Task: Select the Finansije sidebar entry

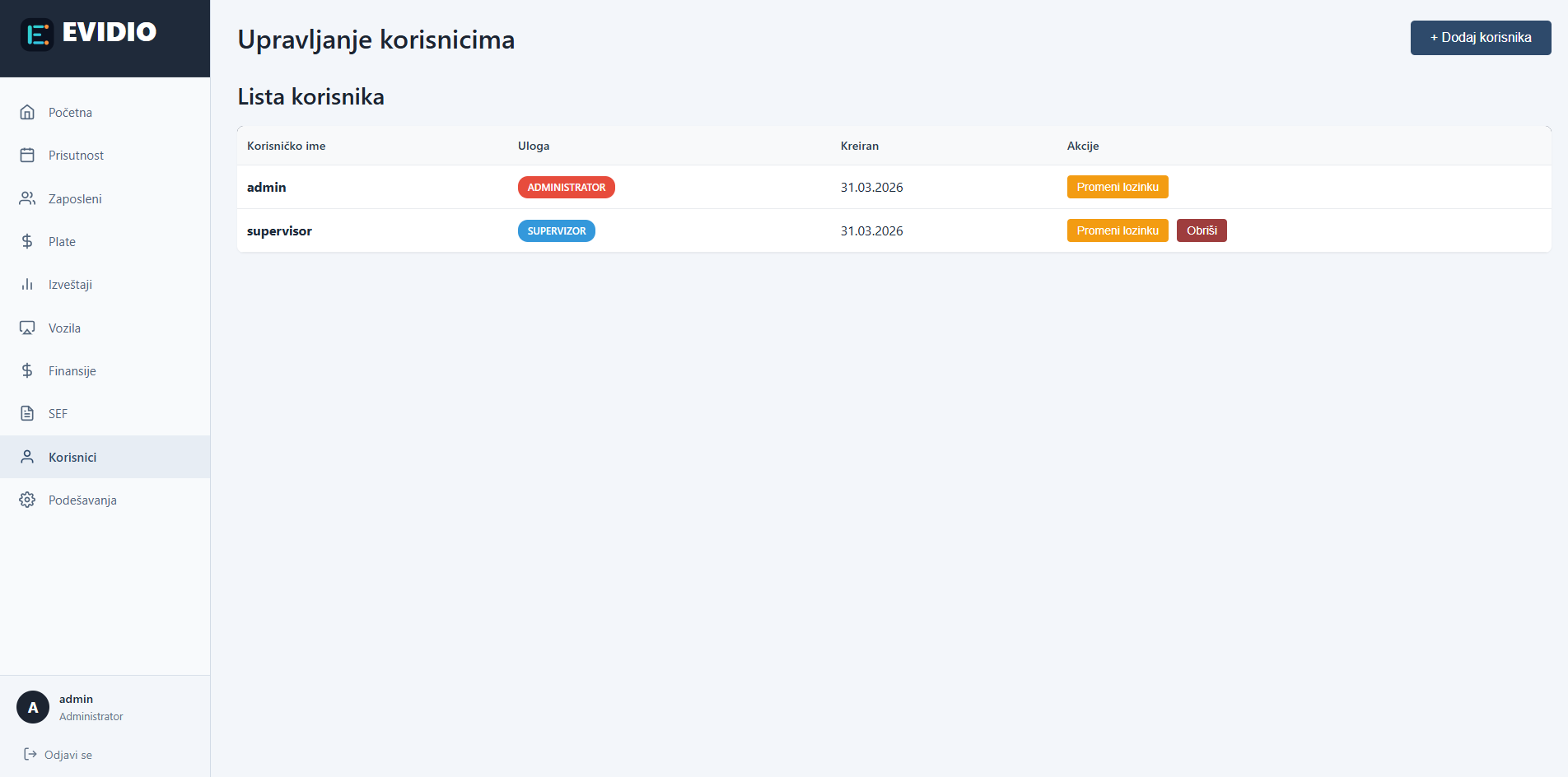Action: tap(72, 370)
